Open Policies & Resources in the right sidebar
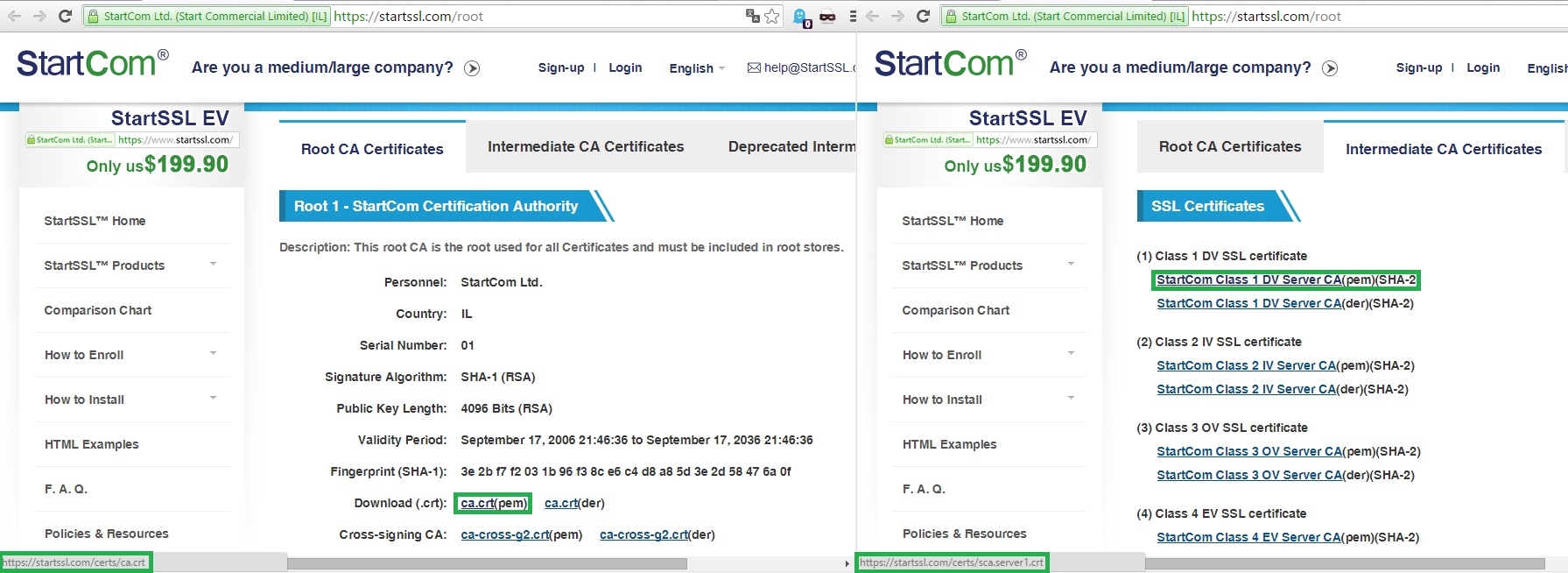Screen dimensions: 1568x573 (x=964, y=534)
